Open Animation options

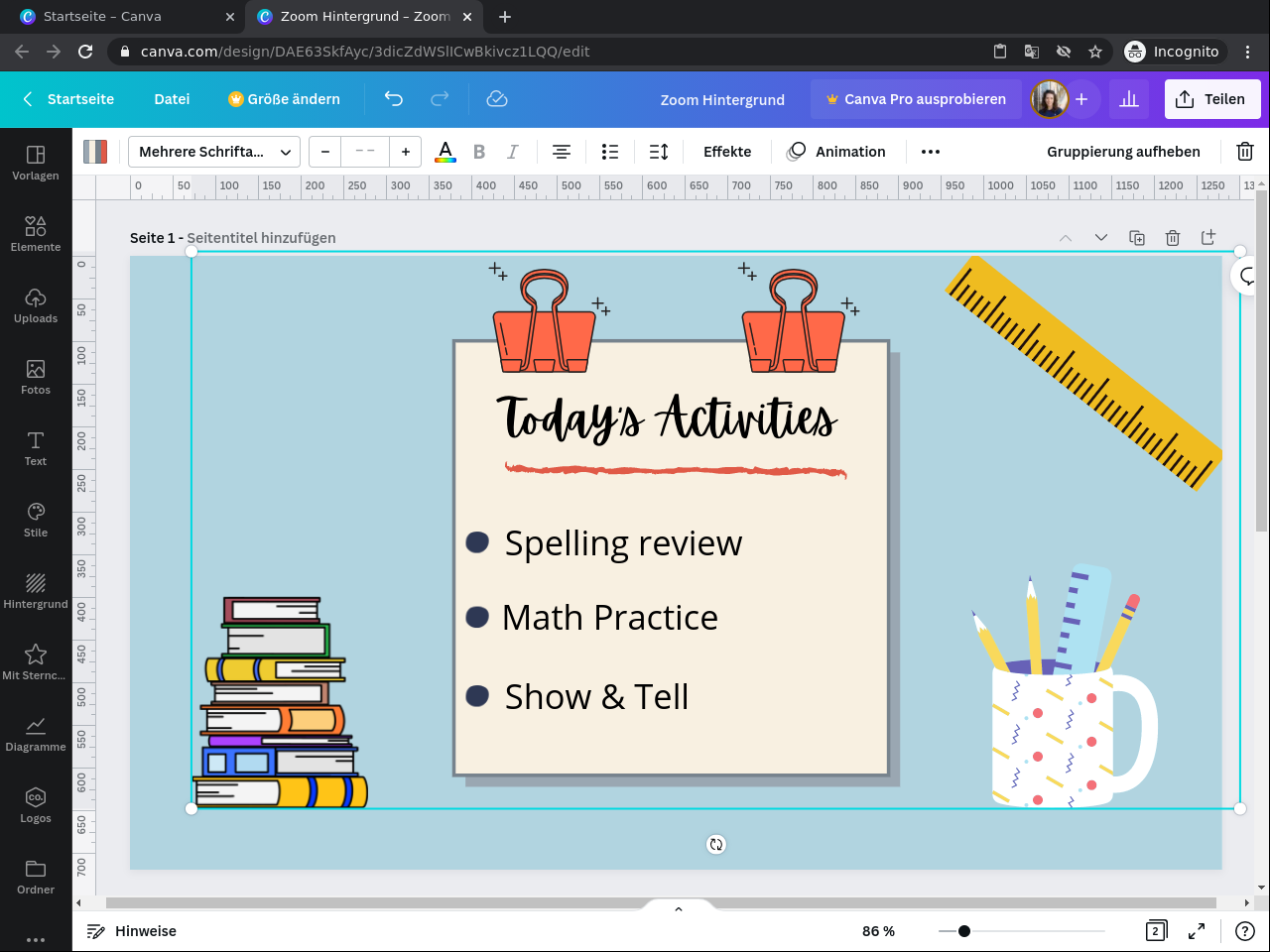pyautogui.click(x=835, y=152)
